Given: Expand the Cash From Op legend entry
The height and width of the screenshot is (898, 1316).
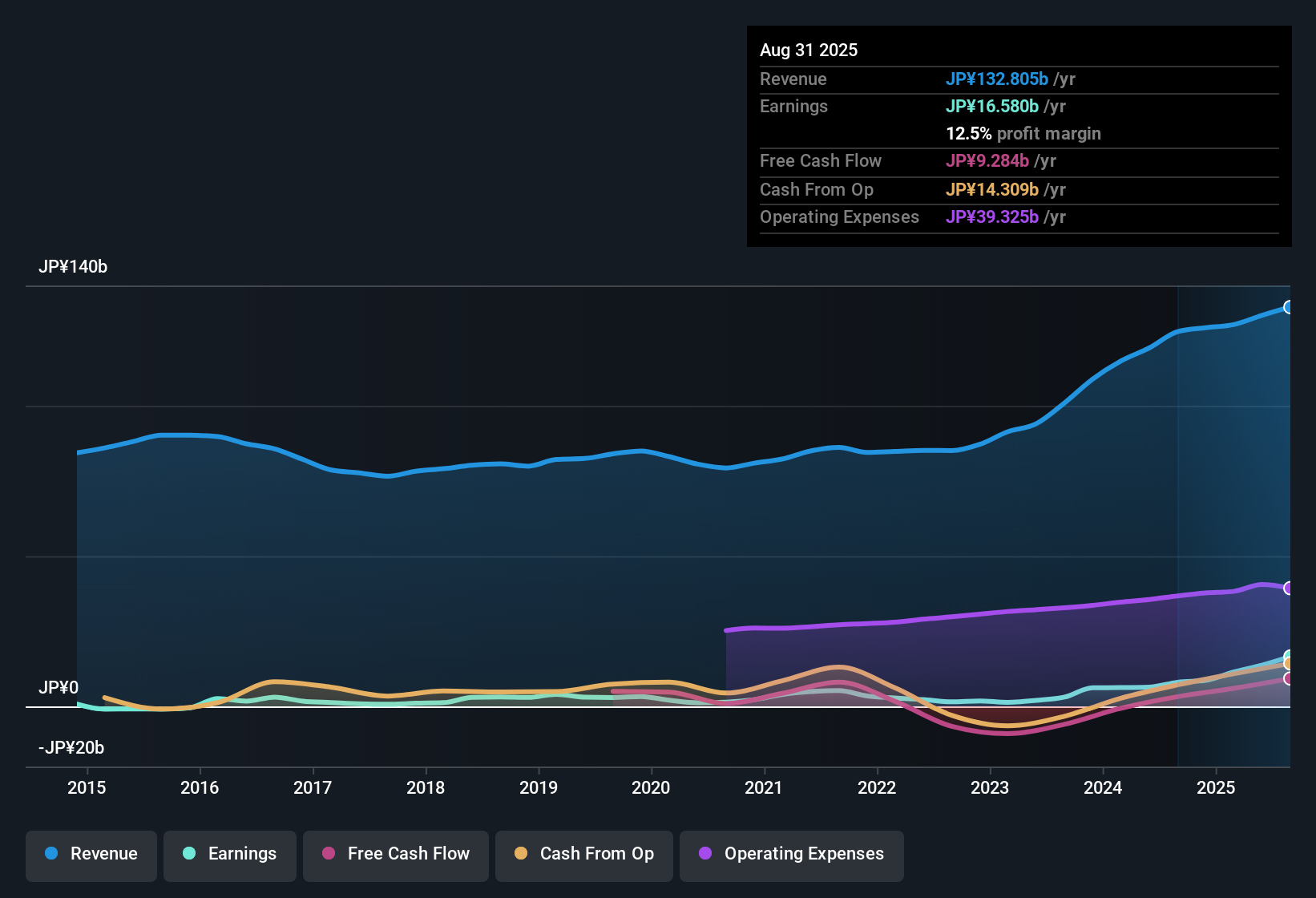Looking at the screenshot, I should click(x=583, y=854).
